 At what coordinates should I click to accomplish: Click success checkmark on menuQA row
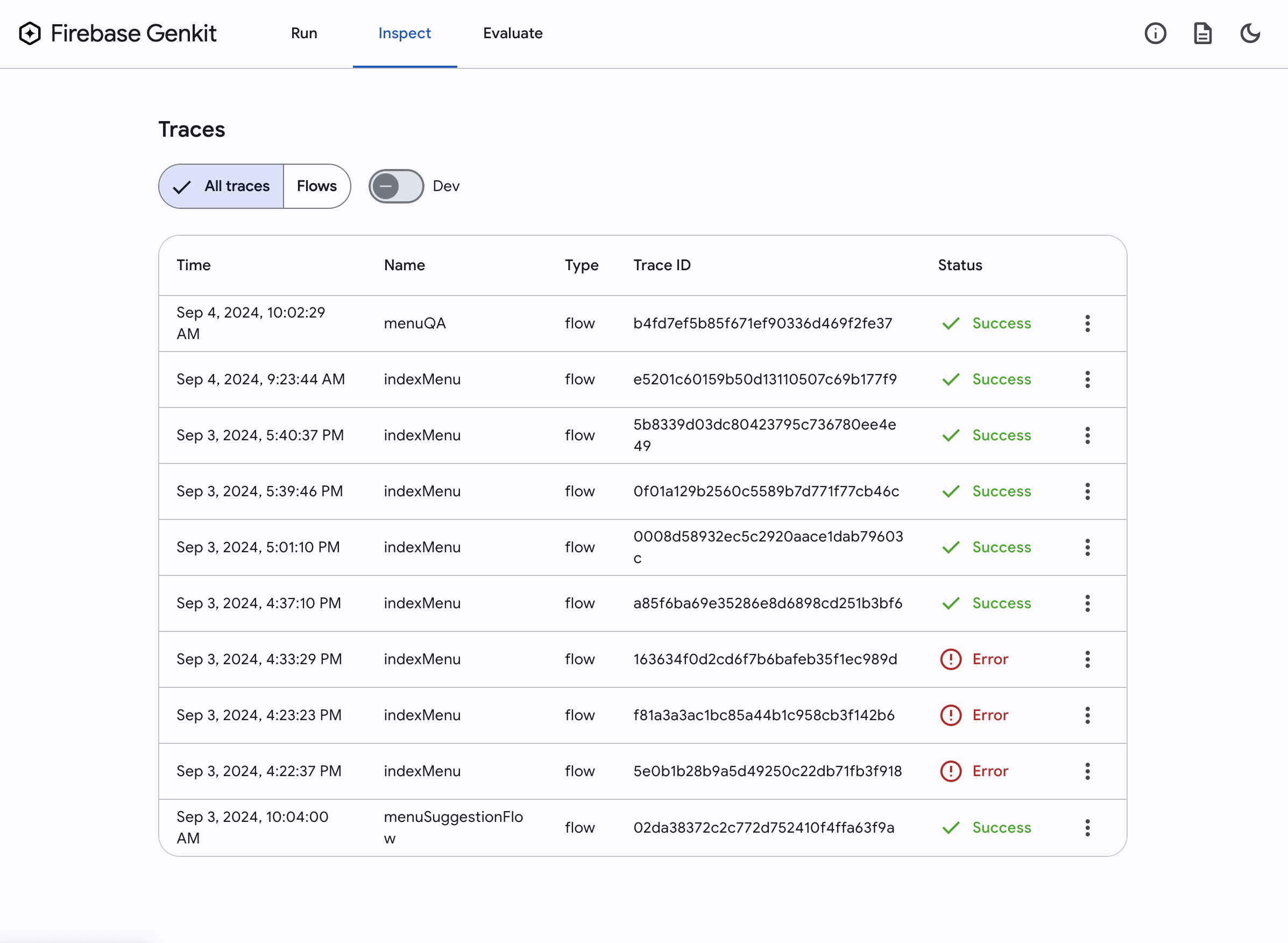click(x=950, y=323)
